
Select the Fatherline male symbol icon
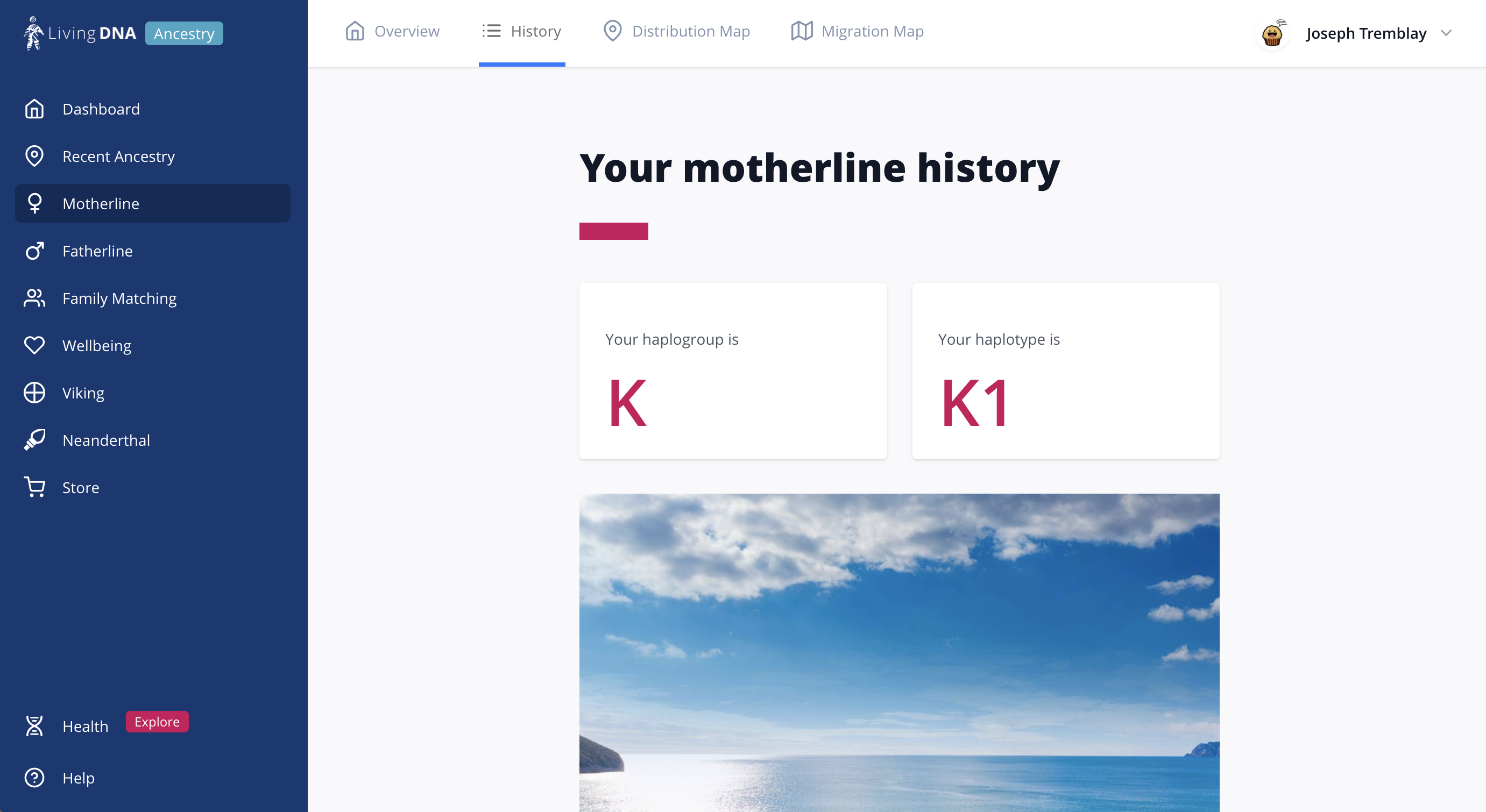click(x=34, y=251)
